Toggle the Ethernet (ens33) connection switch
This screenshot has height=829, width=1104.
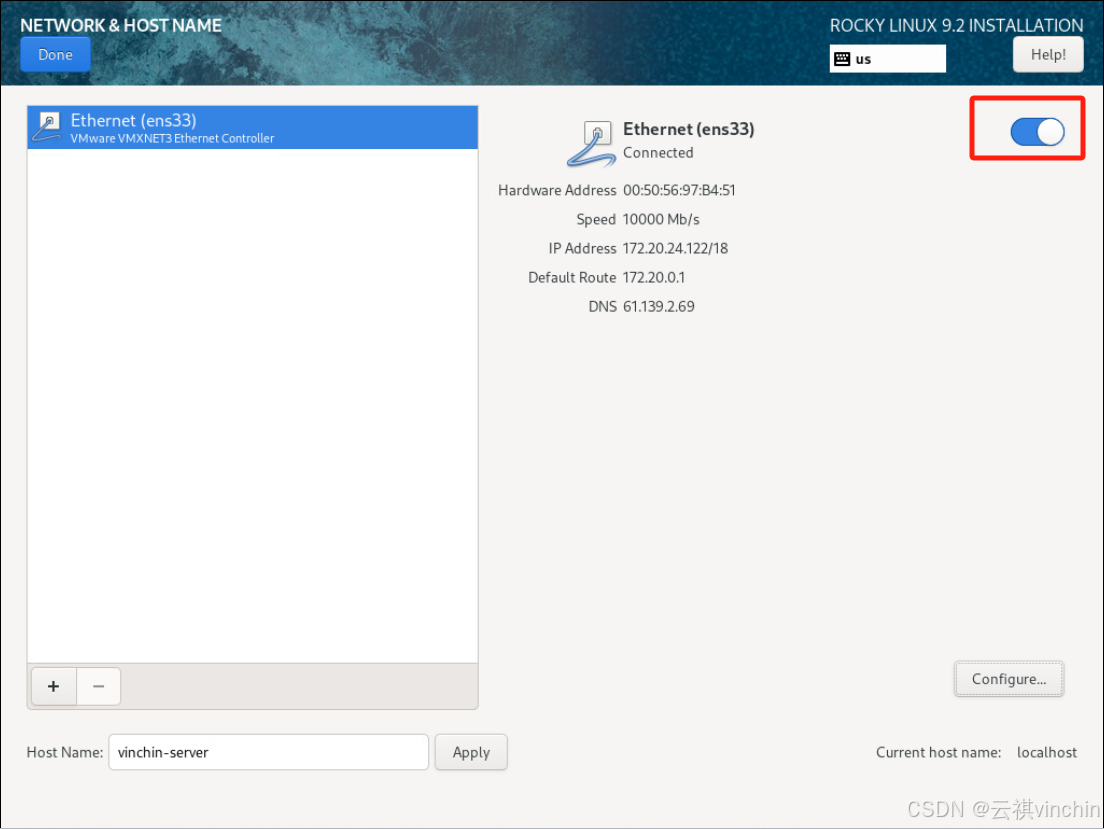1037,132
